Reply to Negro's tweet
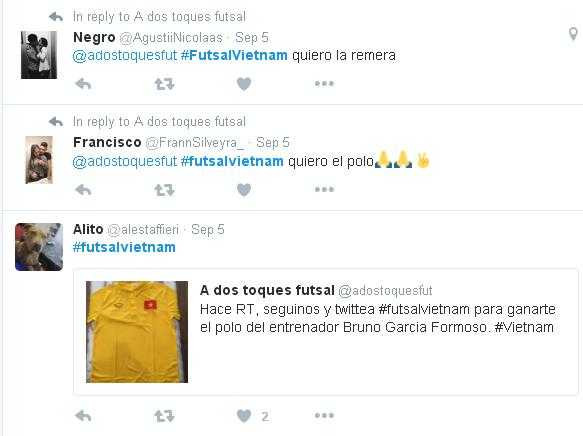Viewport: 583px width, 436px height. 83,84
